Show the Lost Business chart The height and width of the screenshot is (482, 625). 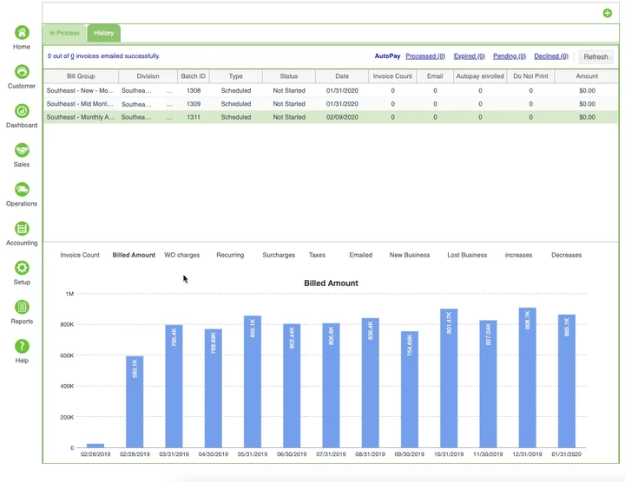click(467, 255)
